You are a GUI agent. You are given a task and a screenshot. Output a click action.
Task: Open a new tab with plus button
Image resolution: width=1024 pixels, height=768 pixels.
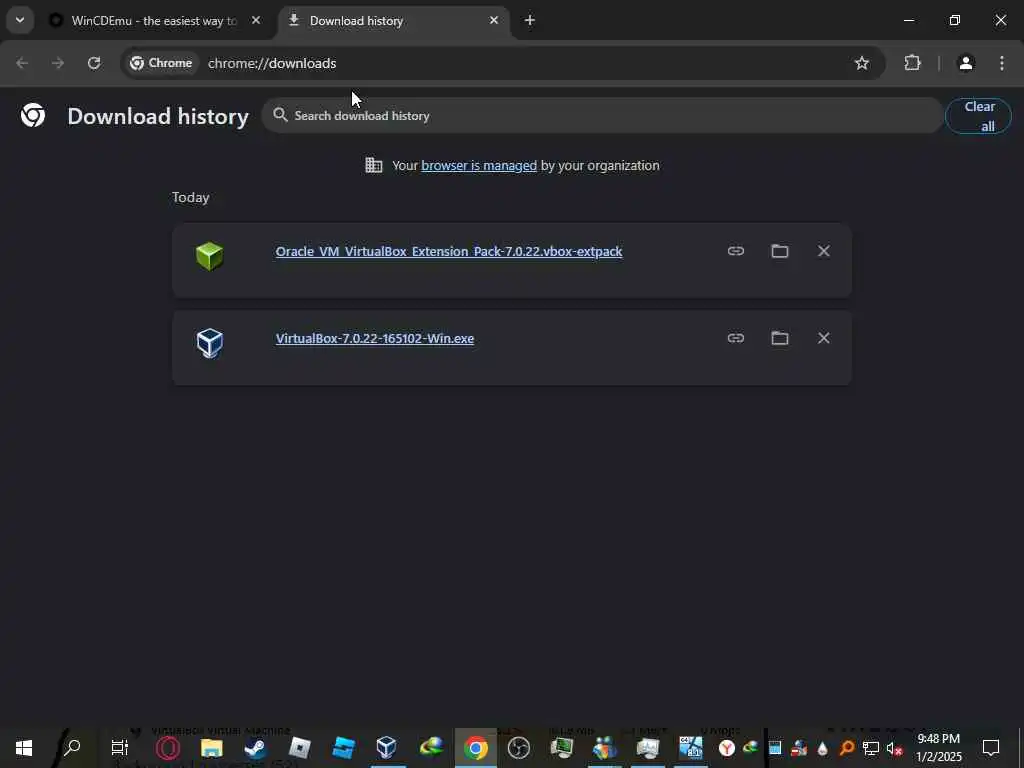530,20
